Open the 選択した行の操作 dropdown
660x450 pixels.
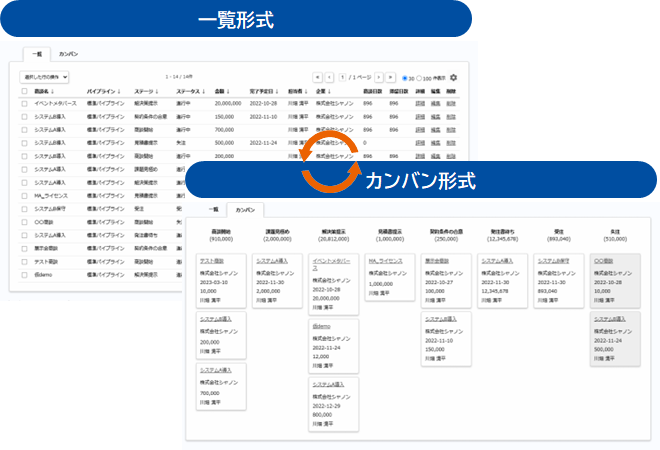pos(44,77)
